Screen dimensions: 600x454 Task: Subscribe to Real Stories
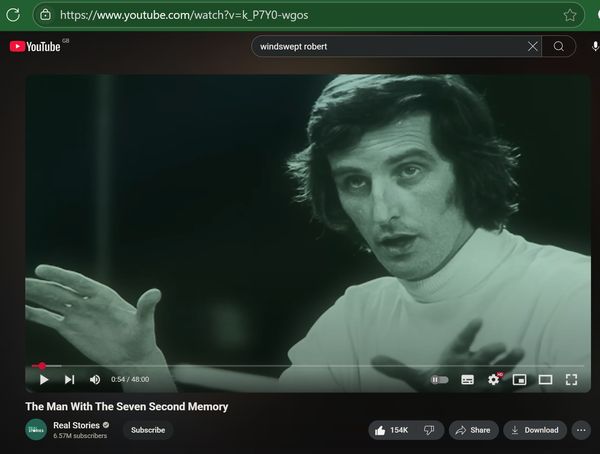[x=148, y=430]
